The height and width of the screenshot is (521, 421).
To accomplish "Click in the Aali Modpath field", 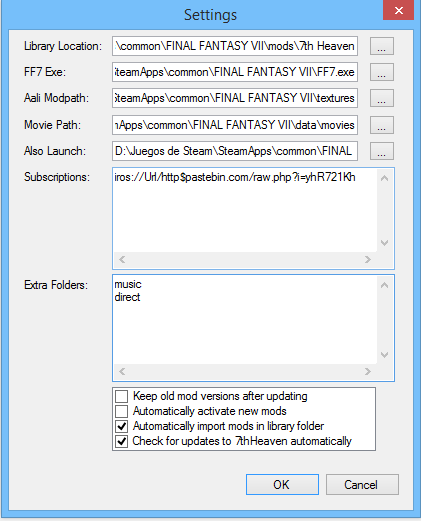I will pyautogui.click(x=235, y=98).
